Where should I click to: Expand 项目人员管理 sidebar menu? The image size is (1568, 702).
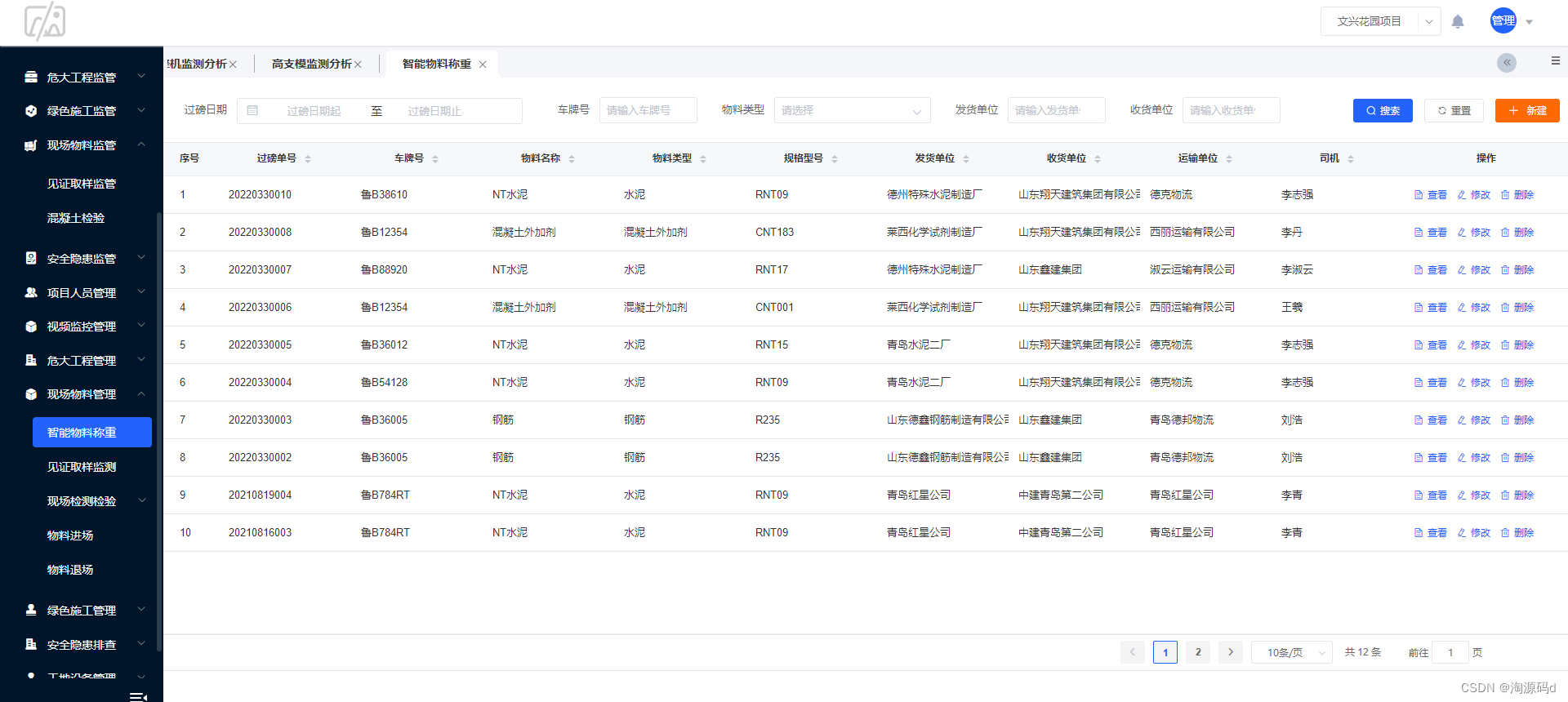(82, 292)
